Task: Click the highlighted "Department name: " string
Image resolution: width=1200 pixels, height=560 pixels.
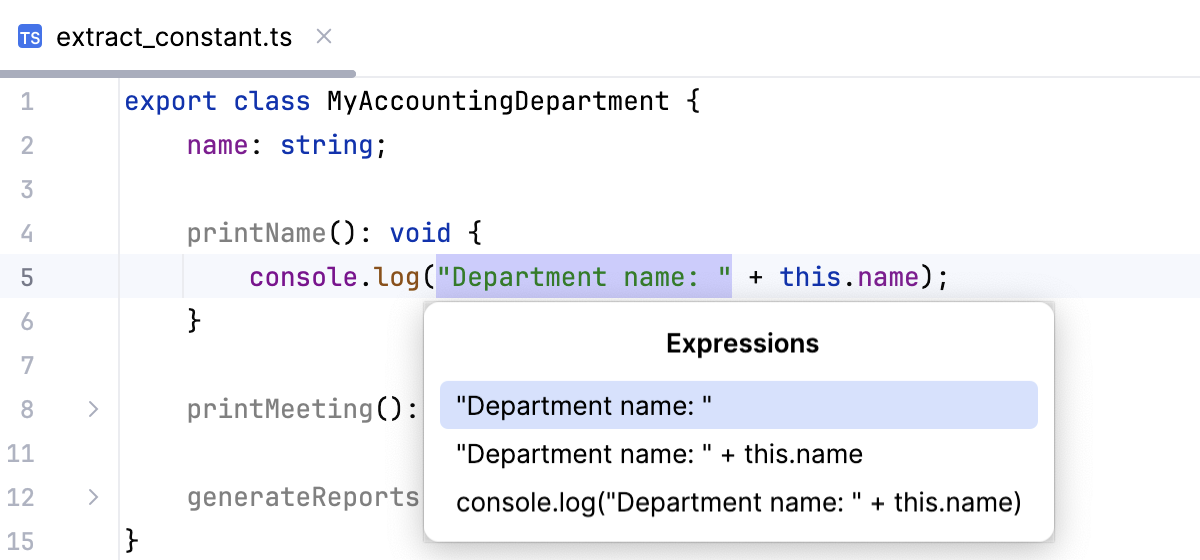Action: tap(584, 277)
